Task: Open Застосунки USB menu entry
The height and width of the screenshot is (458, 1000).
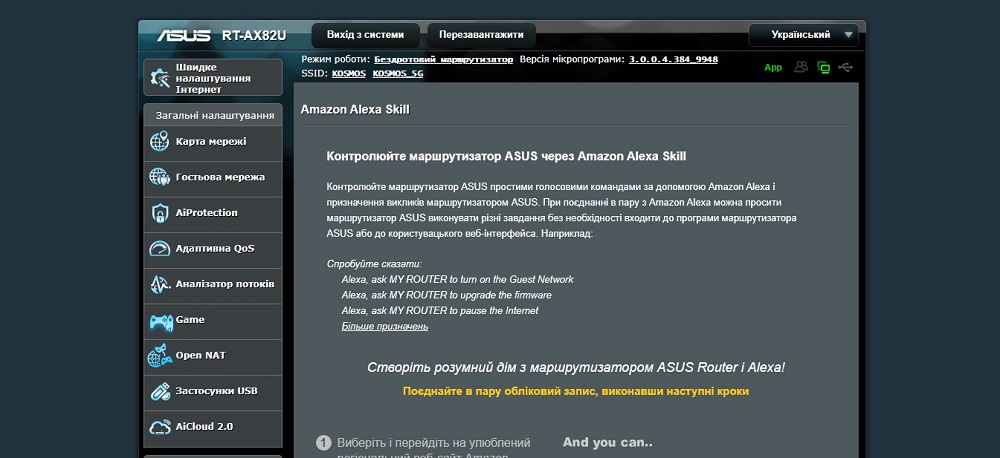Action: coord(212,391)
